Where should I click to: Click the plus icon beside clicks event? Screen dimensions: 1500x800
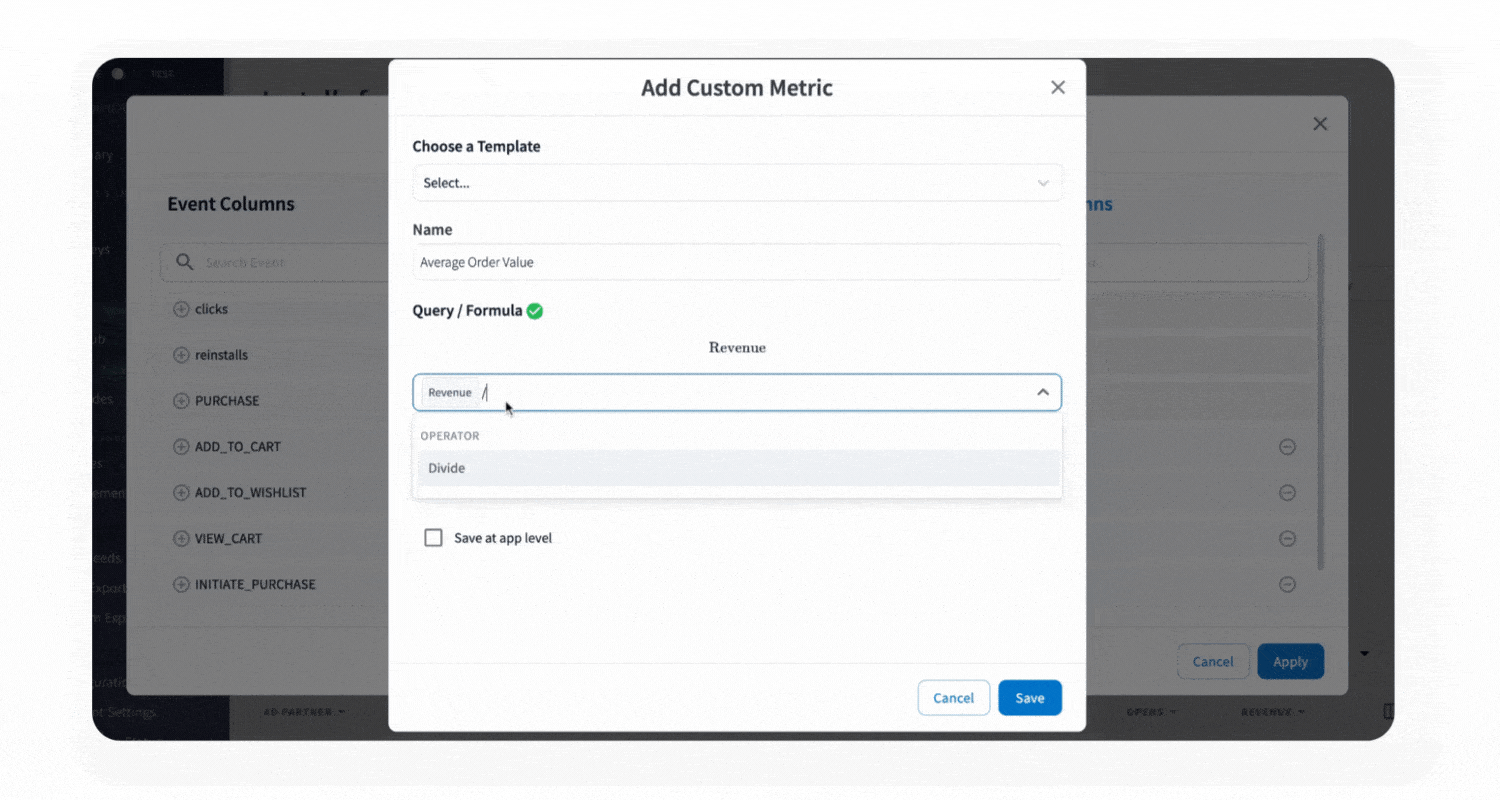(181, 309)
